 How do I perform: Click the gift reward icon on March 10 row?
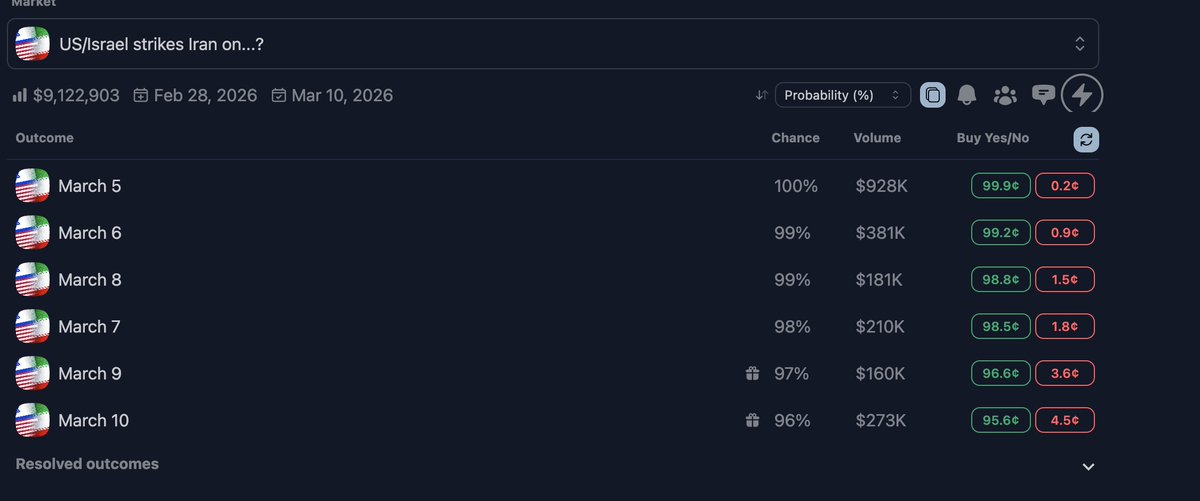point(752,421)
